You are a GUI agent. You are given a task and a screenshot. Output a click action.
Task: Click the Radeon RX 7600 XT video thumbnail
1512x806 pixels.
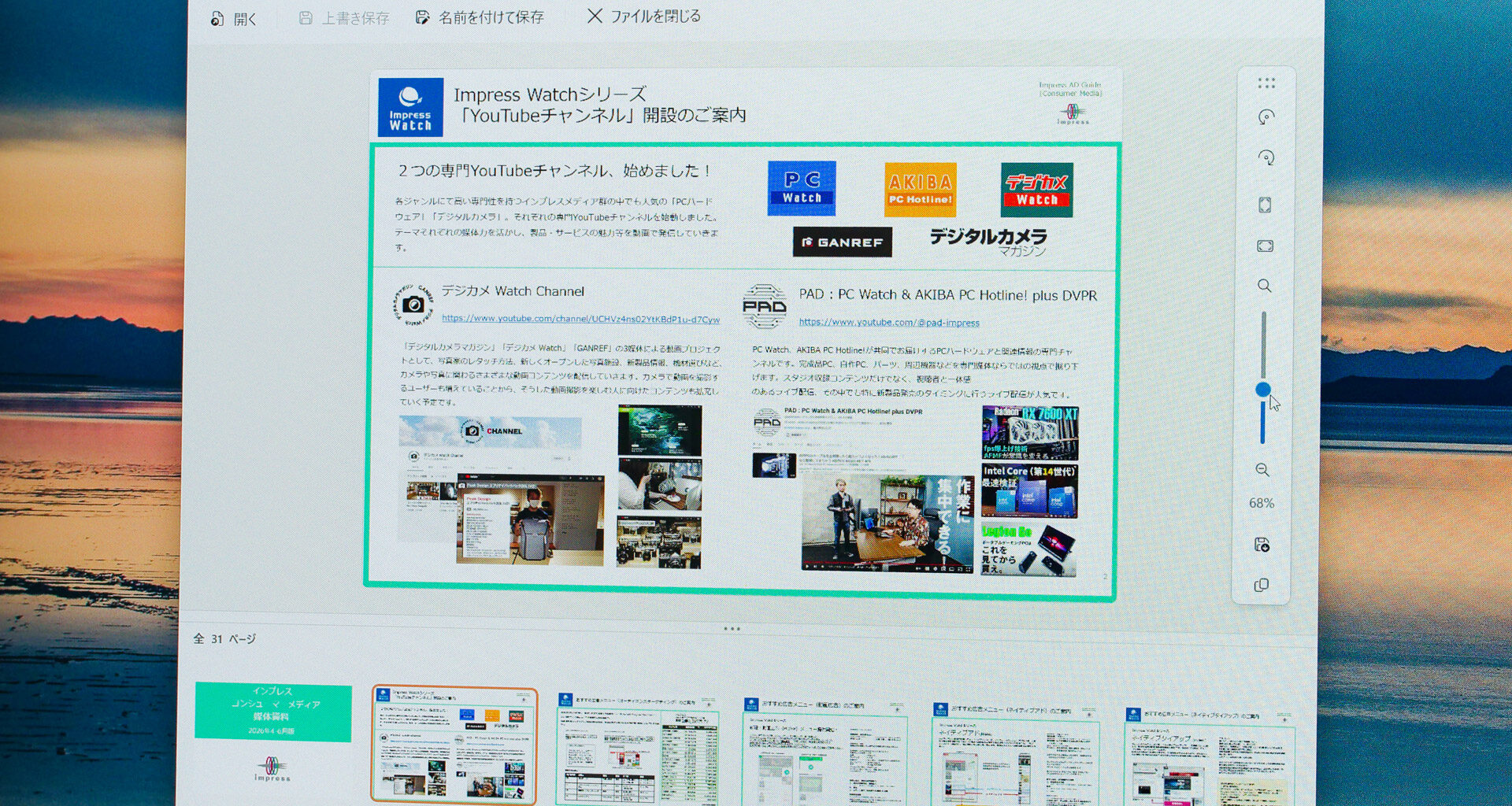(x=1030, y=433)
